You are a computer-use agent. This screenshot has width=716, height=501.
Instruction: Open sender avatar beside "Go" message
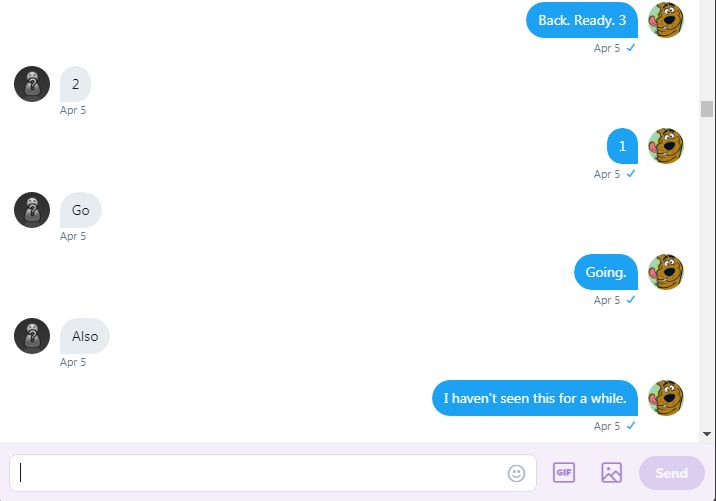tap(32, 210)
